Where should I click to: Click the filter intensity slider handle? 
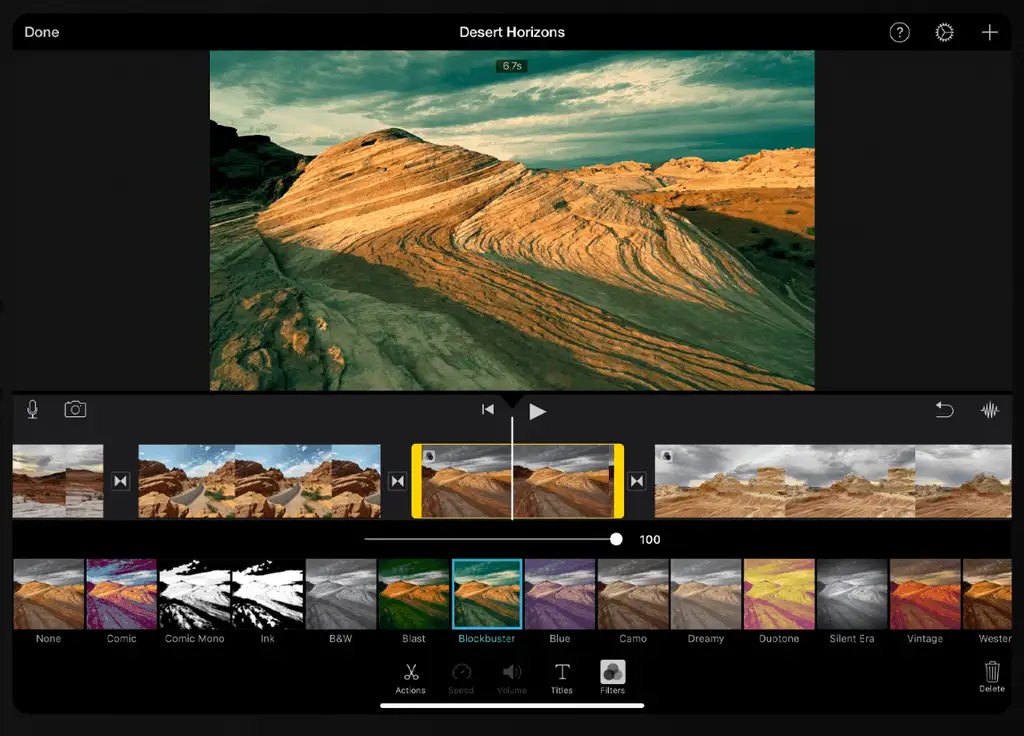[616, 539]
